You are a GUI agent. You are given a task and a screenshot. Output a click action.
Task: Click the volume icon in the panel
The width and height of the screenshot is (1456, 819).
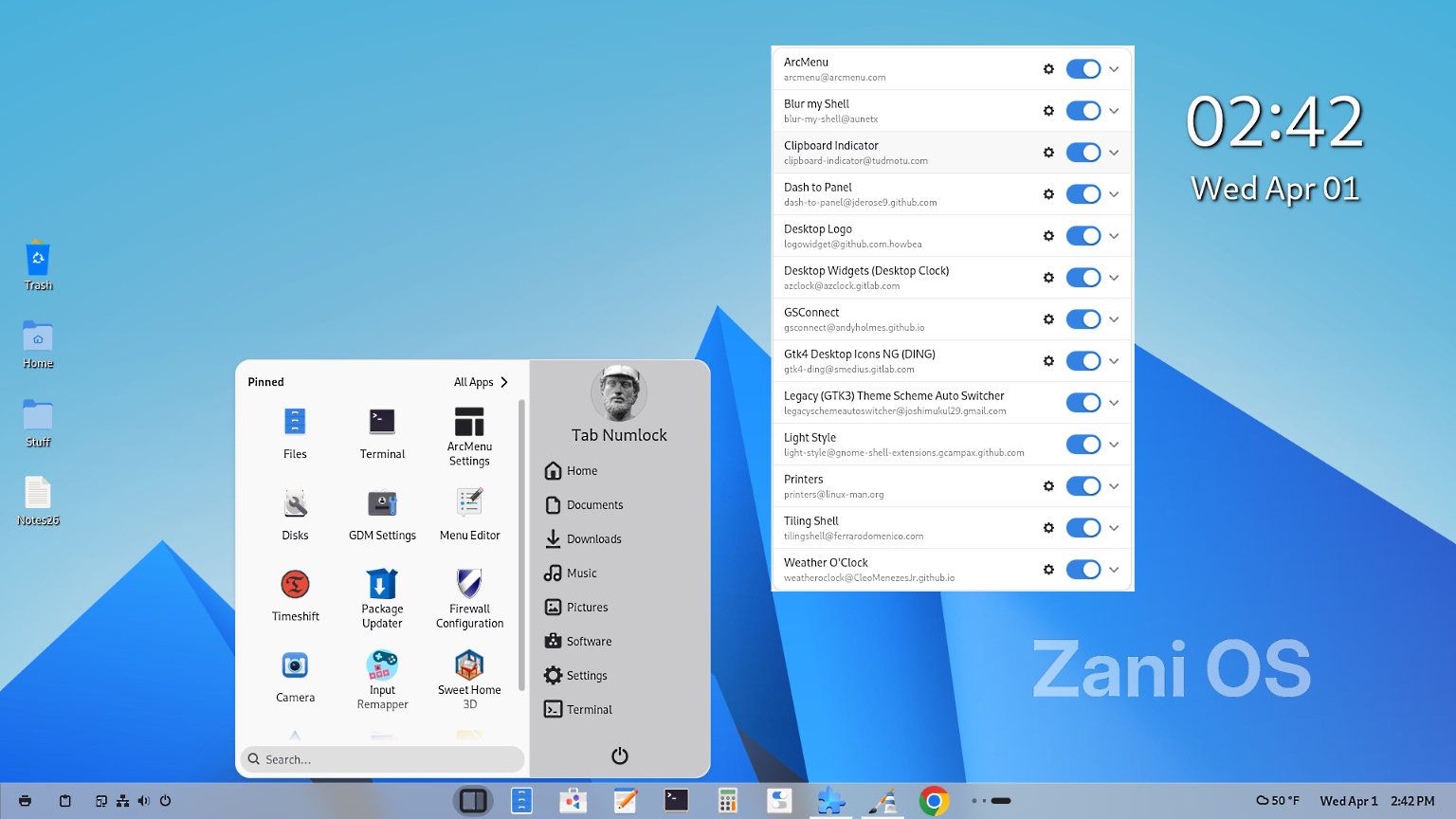pos(143,801)
